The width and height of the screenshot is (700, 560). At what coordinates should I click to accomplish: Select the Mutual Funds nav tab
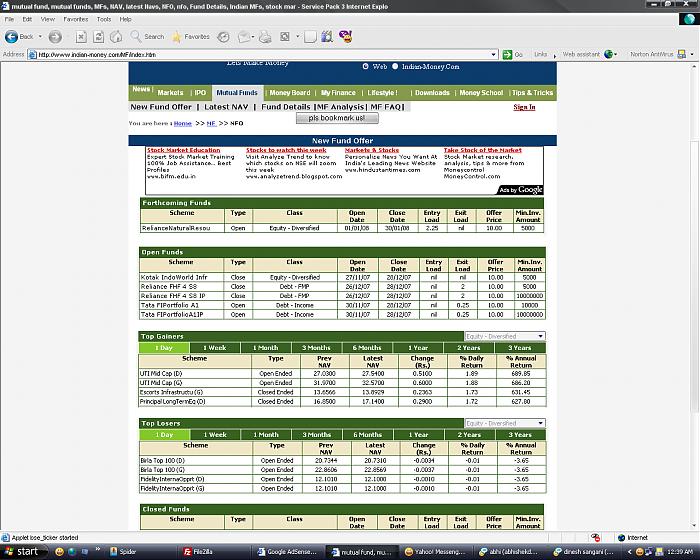pyautogui.click(x=237, y=93)
